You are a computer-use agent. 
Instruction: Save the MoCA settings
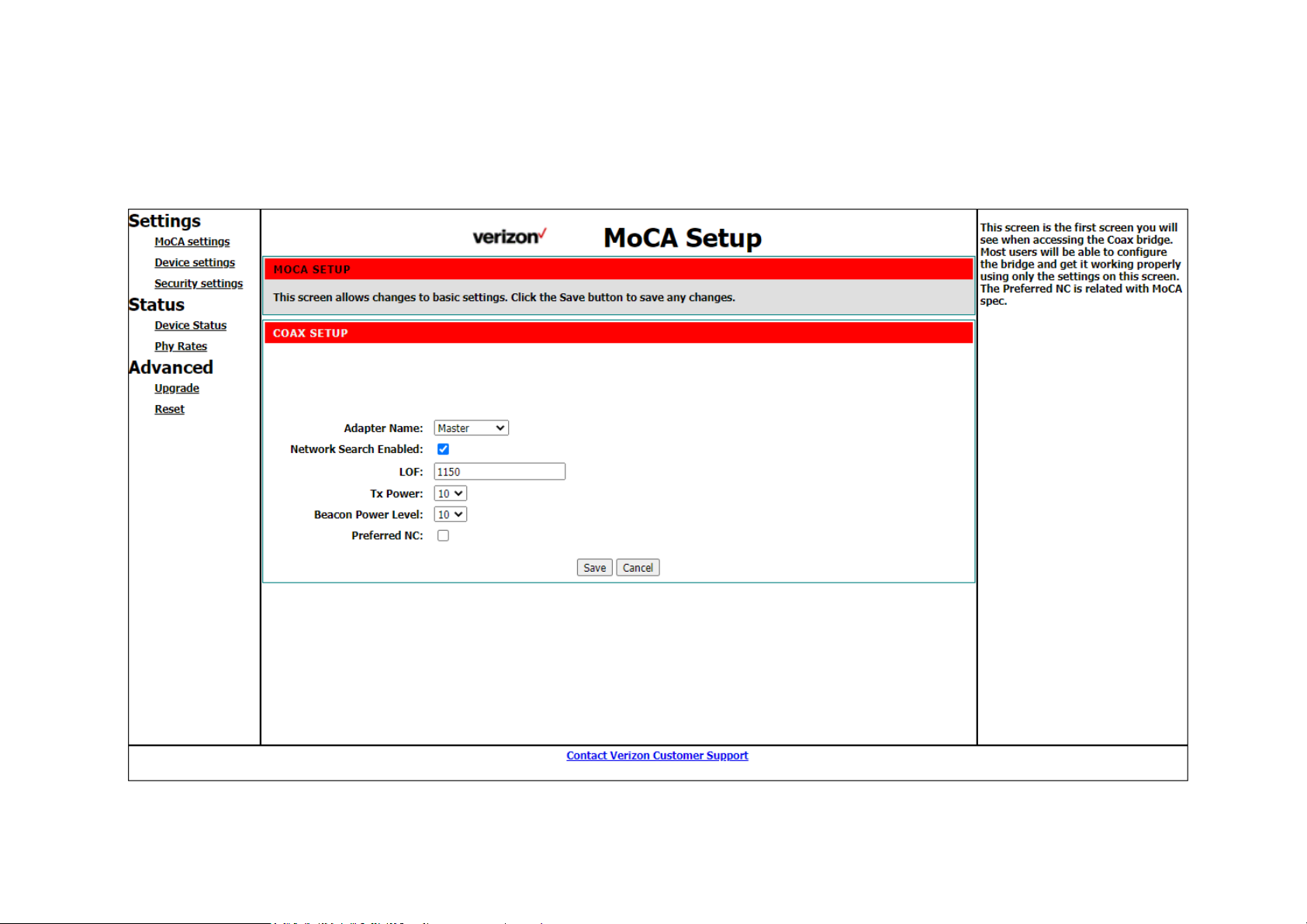(x=594, y=568)
